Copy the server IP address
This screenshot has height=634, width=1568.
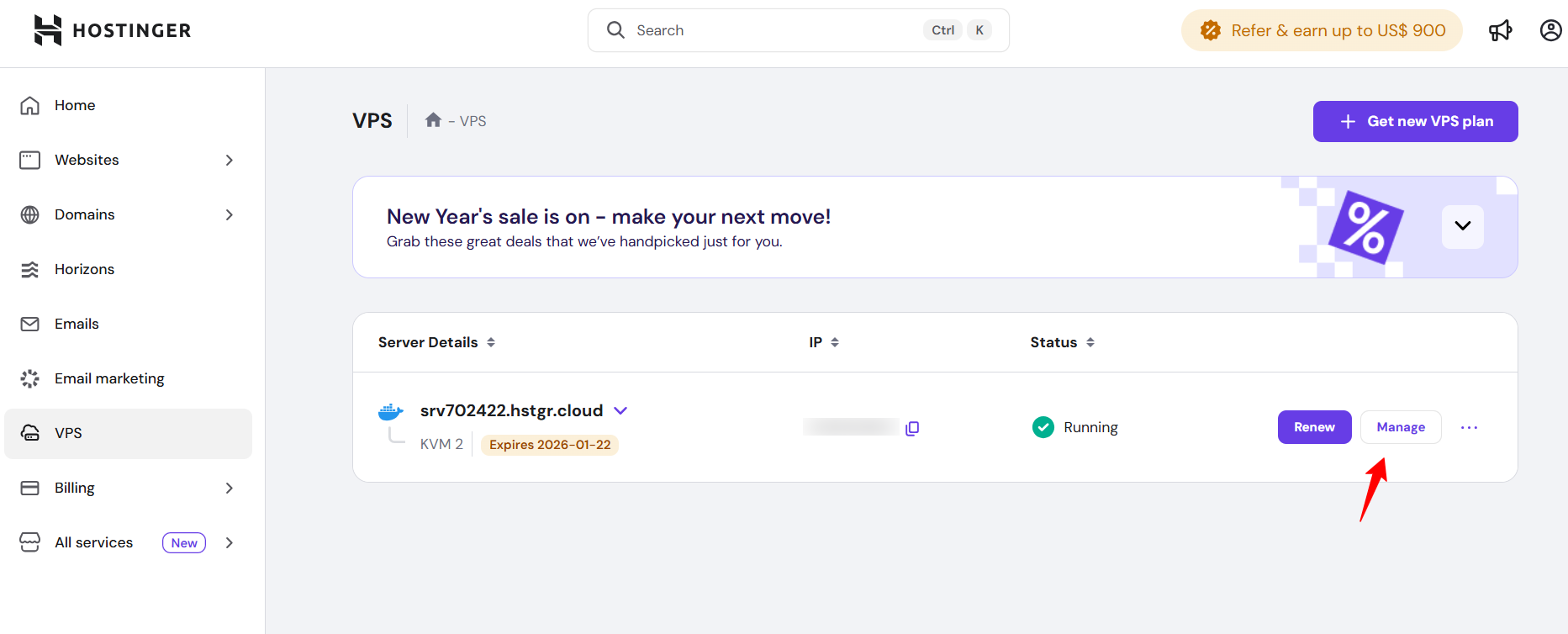pyautogui.click(x=912, y=428)
